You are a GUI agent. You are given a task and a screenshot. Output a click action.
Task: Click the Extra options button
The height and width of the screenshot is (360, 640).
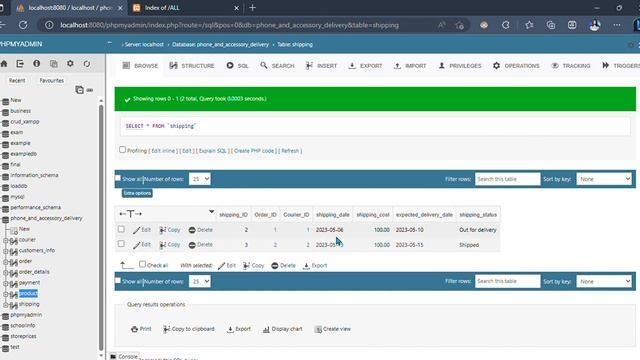pos(137,193)
